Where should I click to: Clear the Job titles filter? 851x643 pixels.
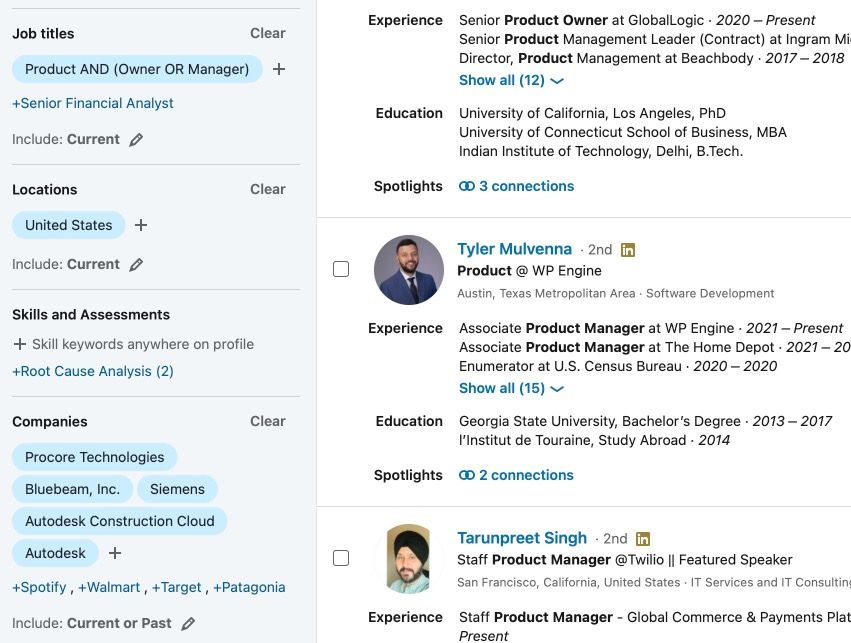pyautogui.click(x=268, y=33)
